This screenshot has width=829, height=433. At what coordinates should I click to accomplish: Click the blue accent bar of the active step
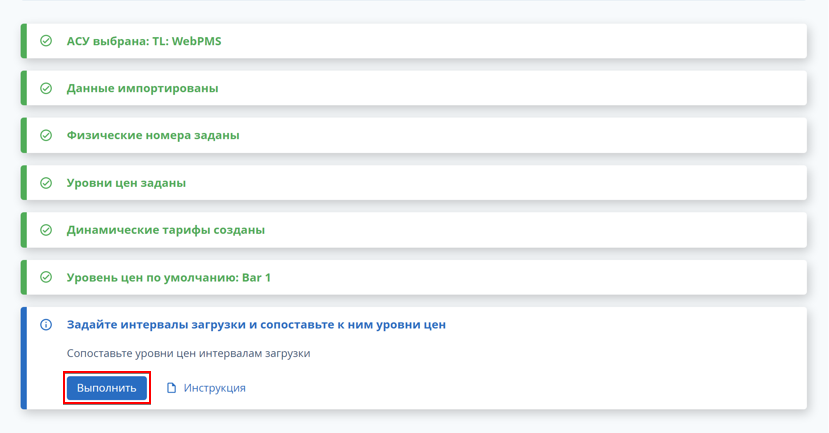click(24, 358)
